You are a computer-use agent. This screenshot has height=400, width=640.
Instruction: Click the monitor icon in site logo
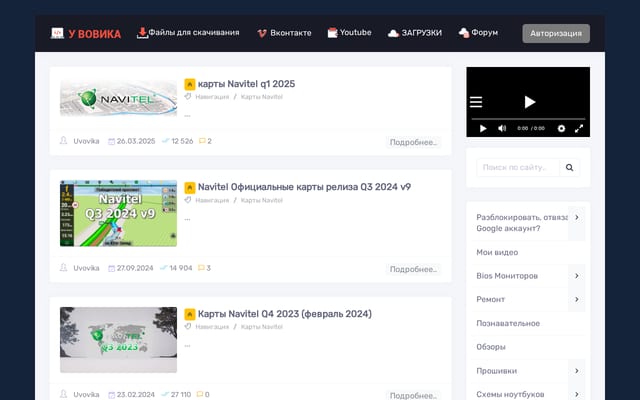(x=57, y=33)
